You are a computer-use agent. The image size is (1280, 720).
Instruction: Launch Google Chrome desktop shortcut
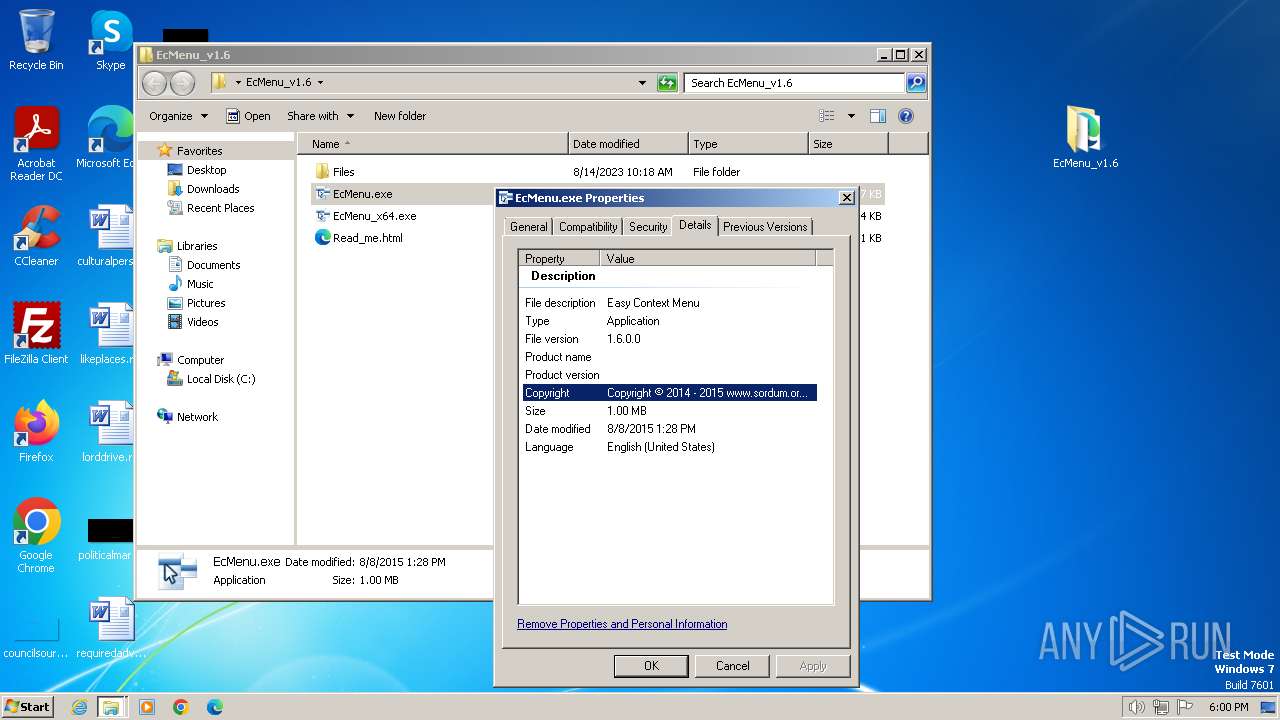coord(36,535)
